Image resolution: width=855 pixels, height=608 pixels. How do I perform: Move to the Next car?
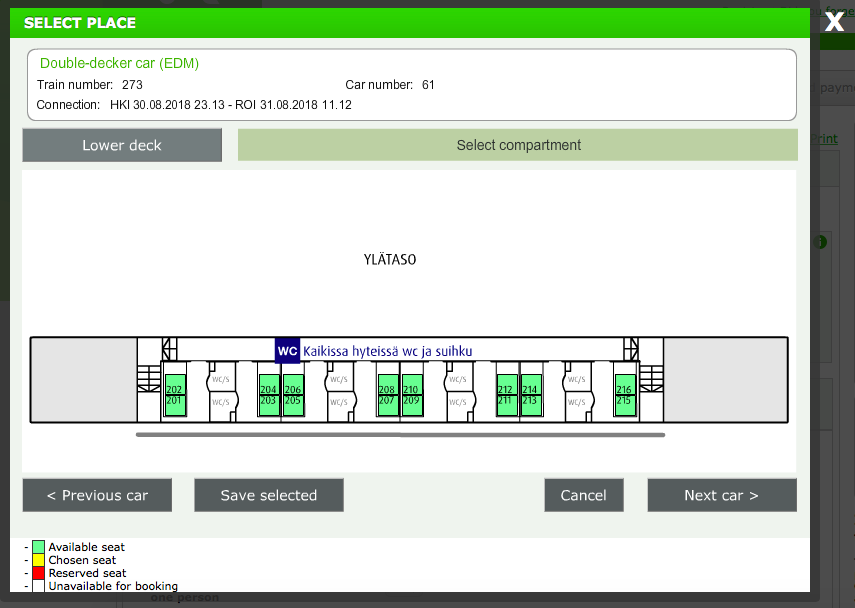[721, 495]
